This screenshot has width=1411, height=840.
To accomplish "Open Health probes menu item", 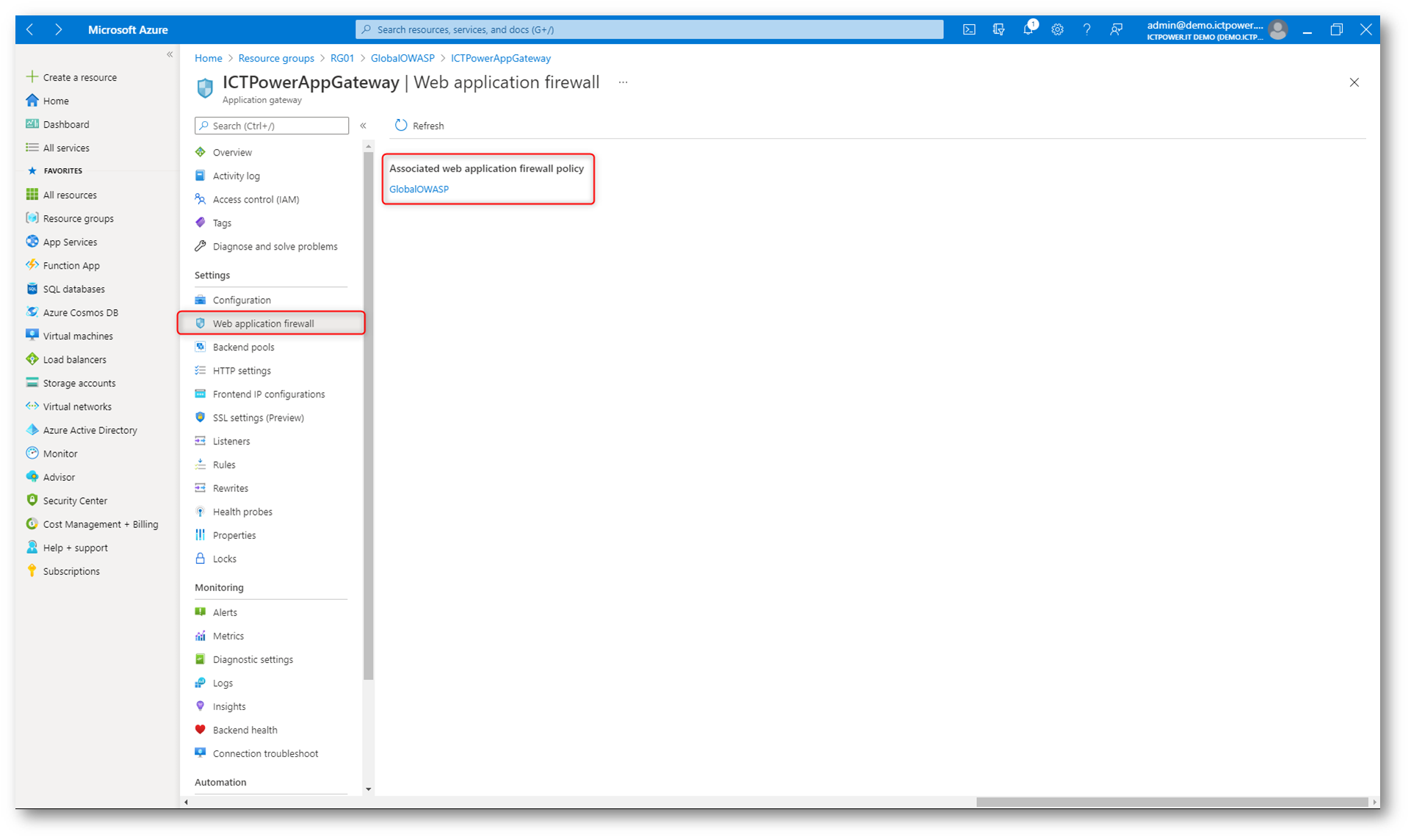I will (242, 511).
